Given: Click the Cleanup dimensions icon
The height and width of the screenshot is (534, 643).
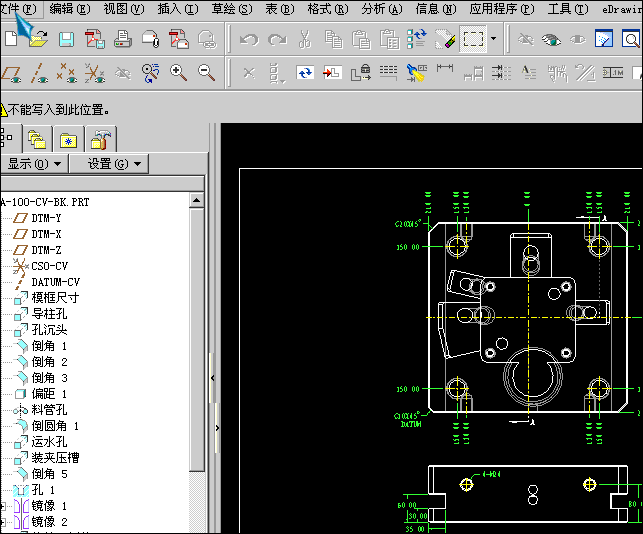Looking at the screenshot, I should pyautogui.click(x=501, y=73).
